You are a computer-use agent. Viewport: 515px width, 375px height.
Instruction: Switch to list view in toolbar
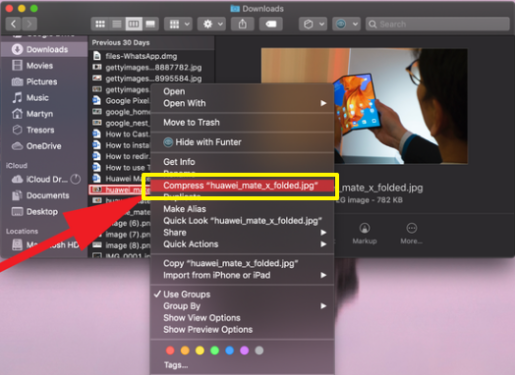tap(117, 24)
